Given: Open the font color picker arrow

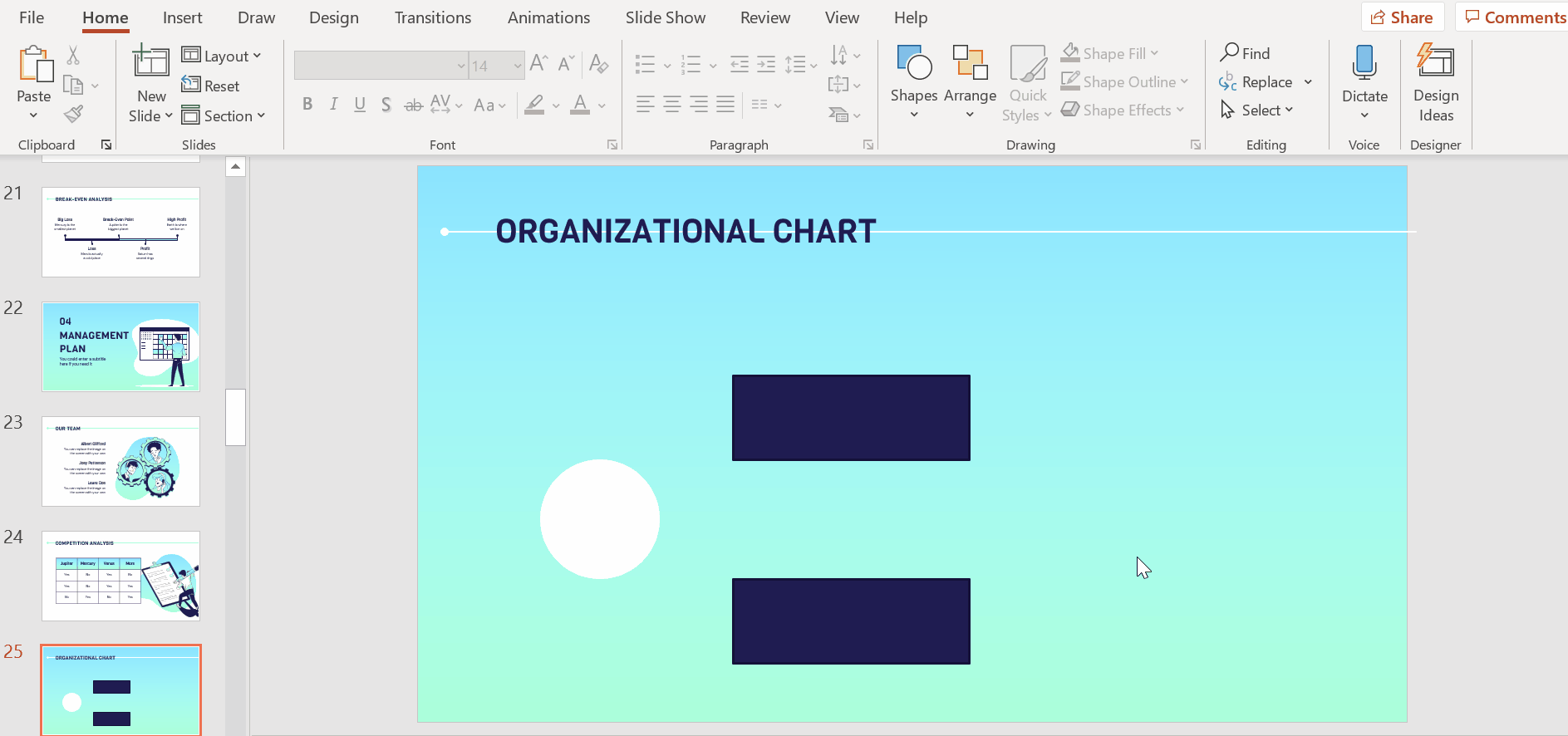Looking at the screenshot, I should point(602,105).
